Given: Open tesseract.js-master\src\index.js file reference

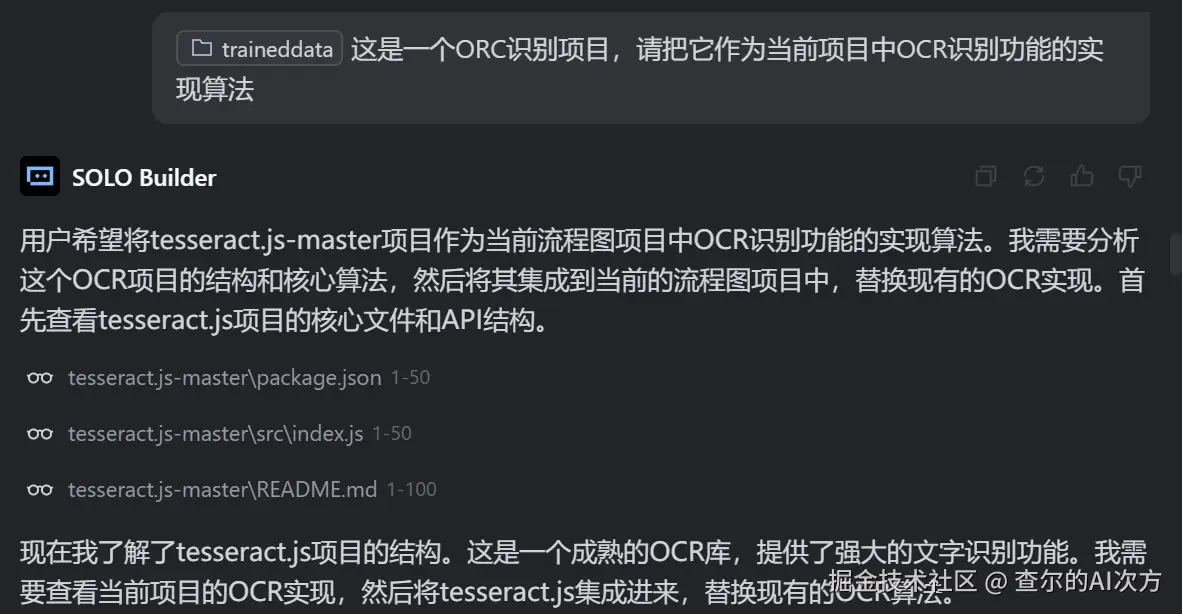Looking at the screenshot, I should pyautogui.click(x=216, y=433).
